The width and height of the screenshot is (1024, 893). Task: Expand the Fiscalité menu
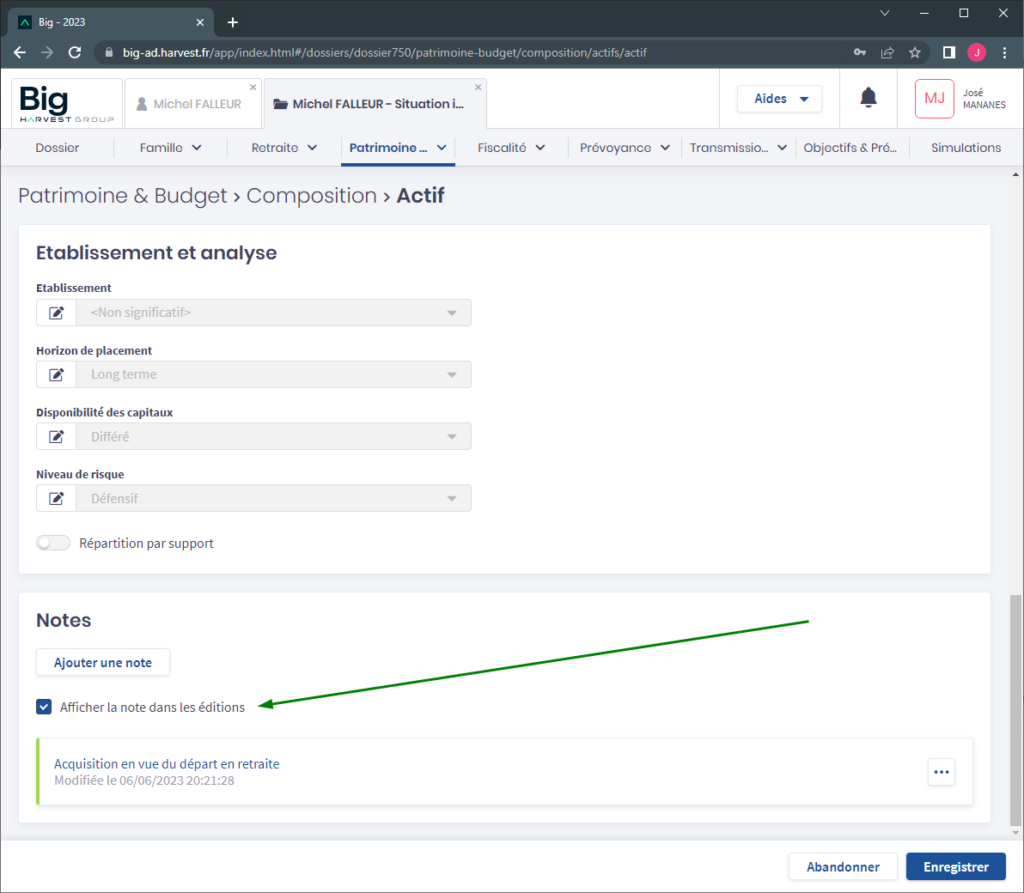tap(511, 148)
